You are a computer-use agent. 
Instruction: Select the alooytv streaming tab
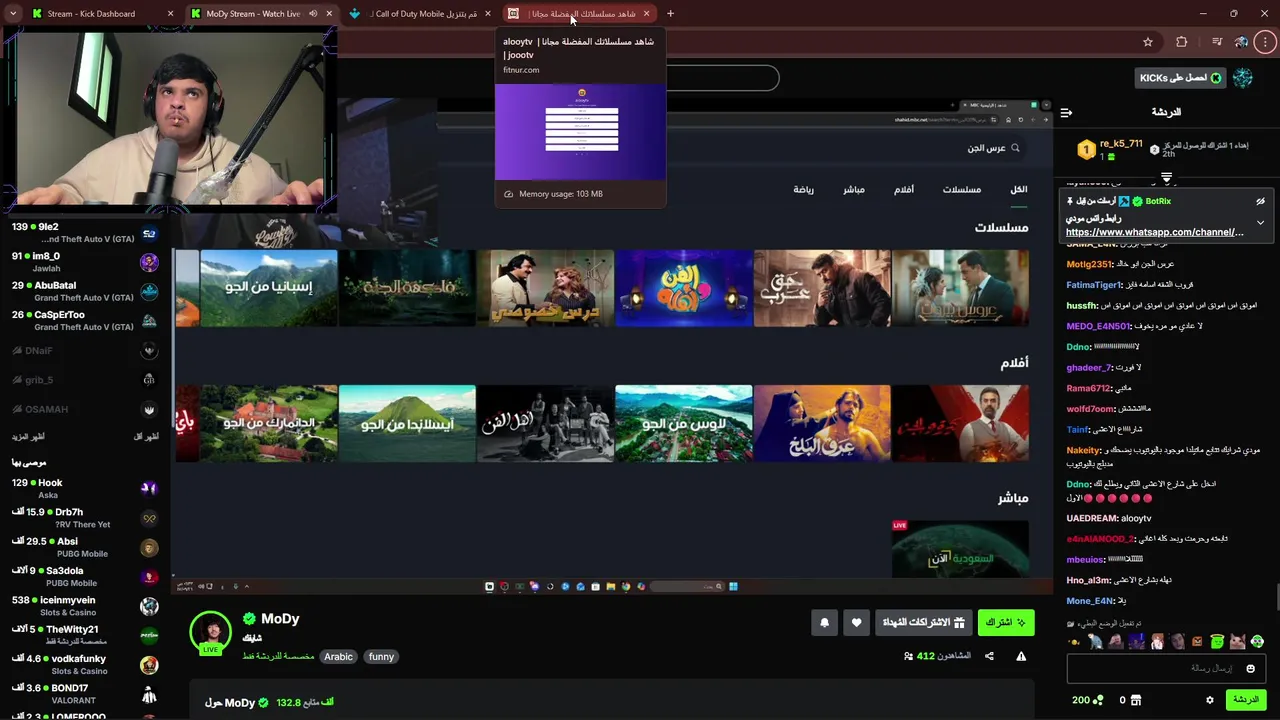[578, 14]
